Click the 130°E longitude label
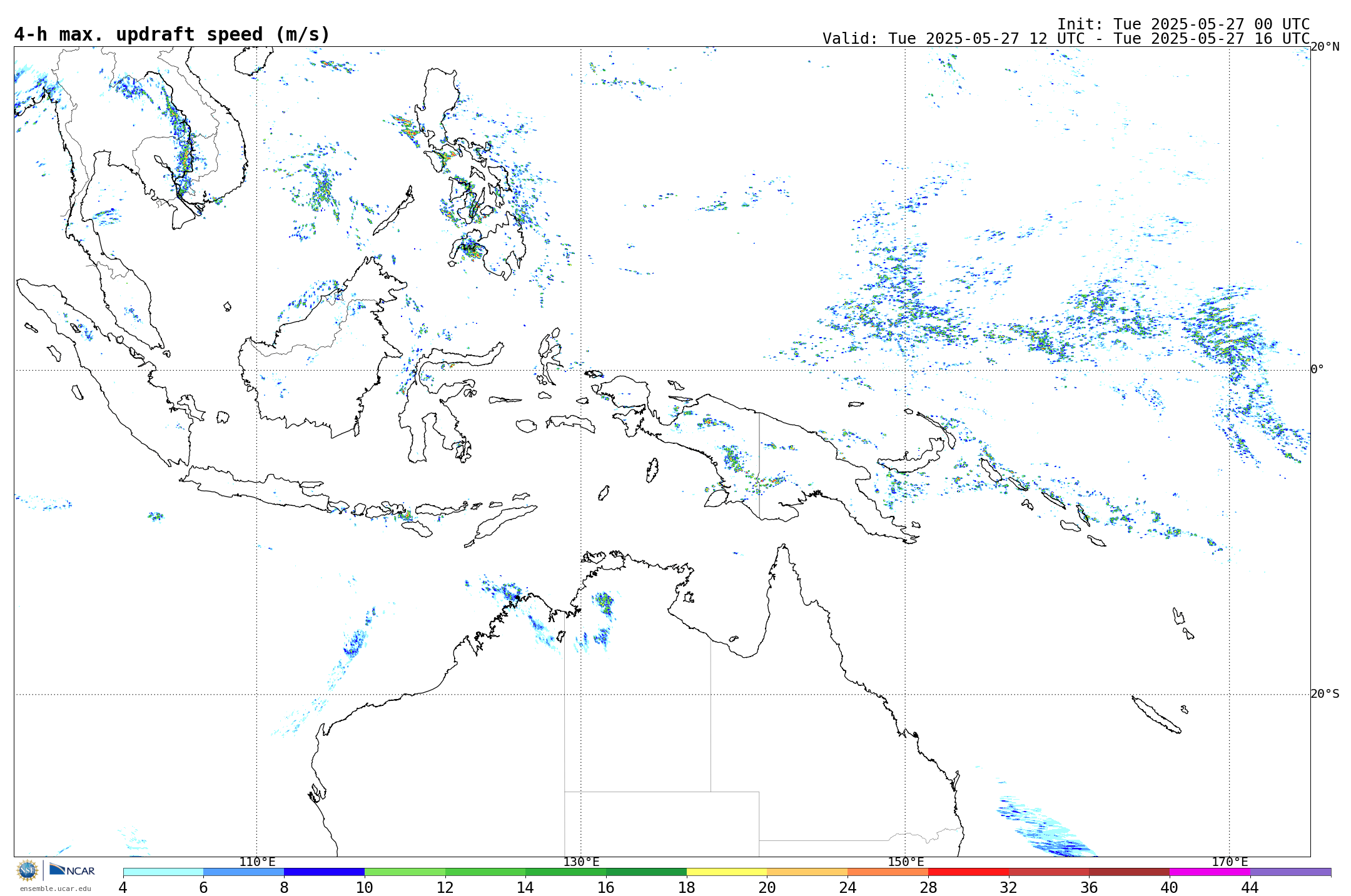The height and width of the screenshot is (896, 1351). (581, 862)
